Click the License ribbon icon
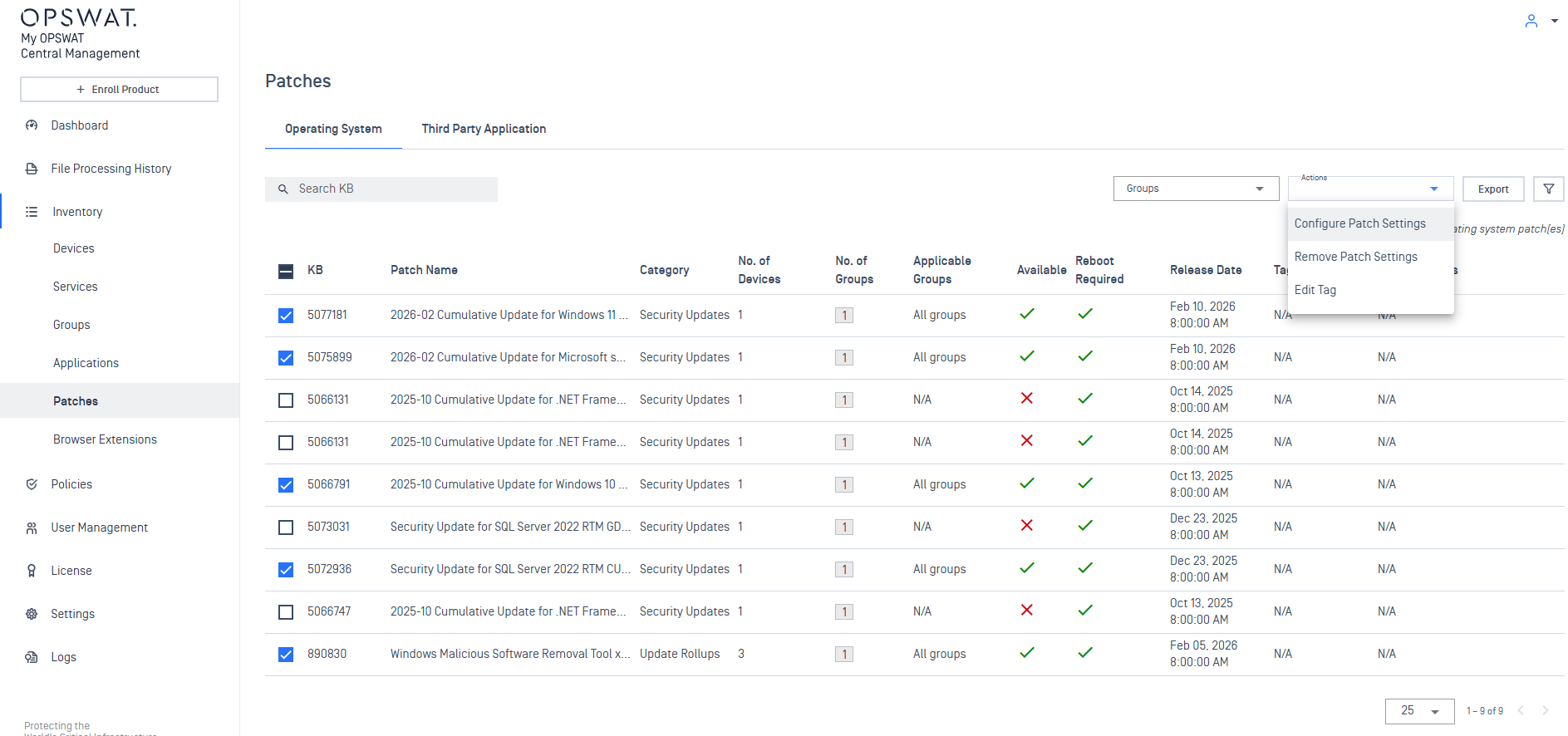The height and width of the screenshot is (736, 1568). tap(32, 571)
